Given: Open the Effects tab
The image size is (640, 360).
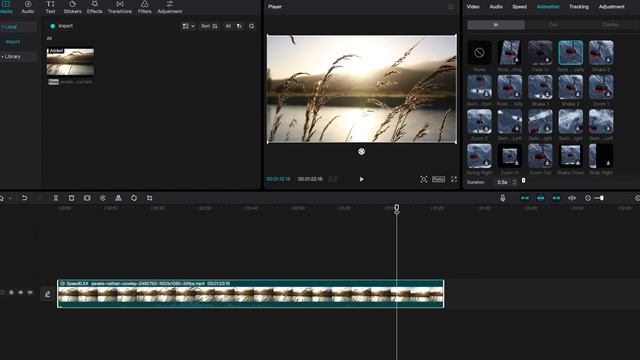Looking at the screenshot, I should tap(94, 7).
